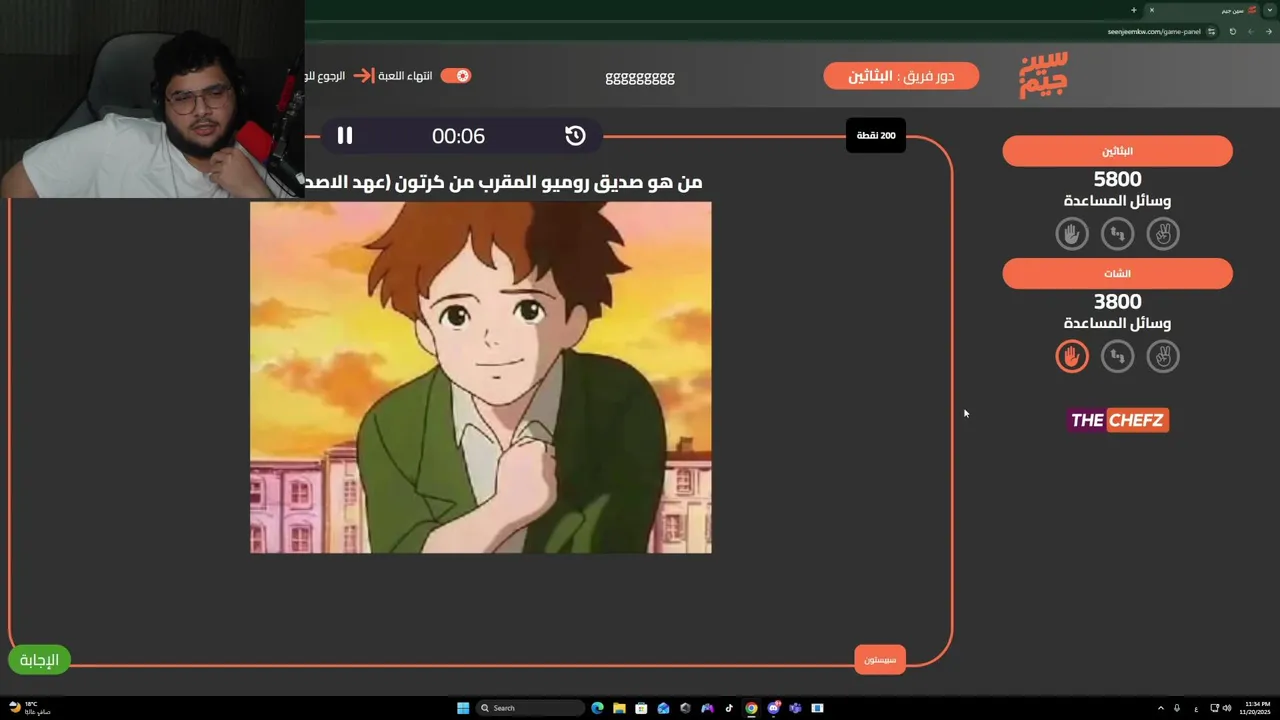Close the سين جيم browser tab
1280x720 pixels.
1152,10
